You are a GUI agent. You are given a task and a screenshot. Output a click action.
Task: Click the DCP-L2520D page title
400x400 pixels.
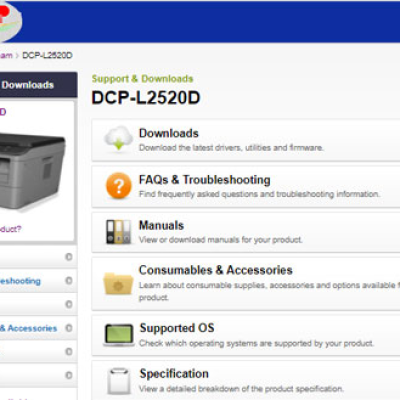click(x=146, y=98)
